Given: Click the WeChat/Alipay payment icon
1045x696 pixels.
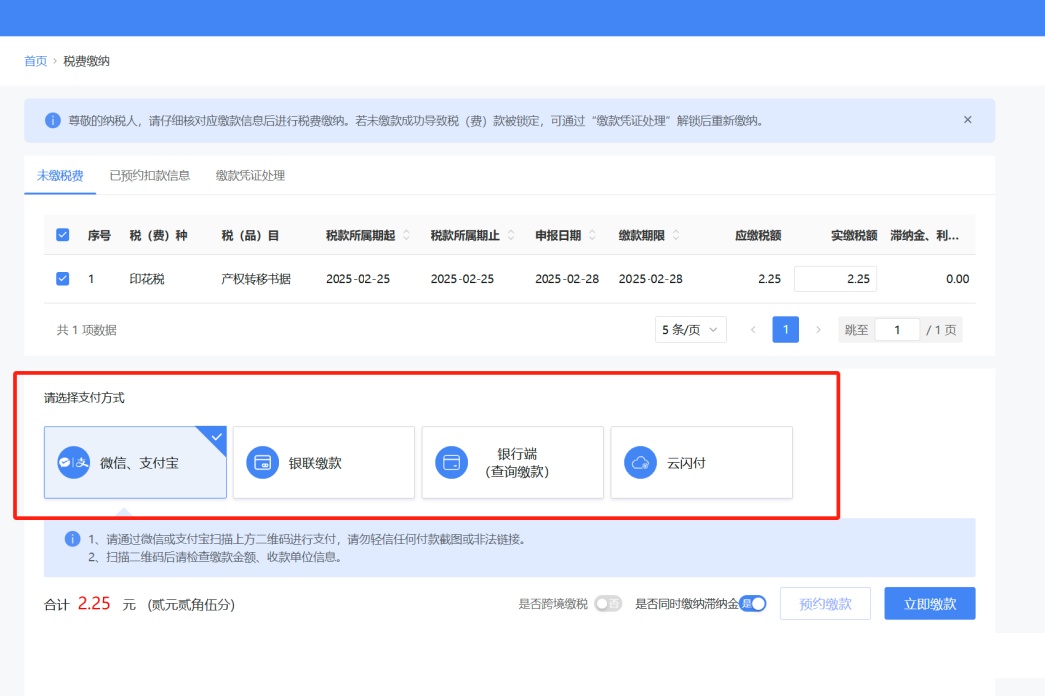Looking at the screenshot, I should (x=74, y=463).
